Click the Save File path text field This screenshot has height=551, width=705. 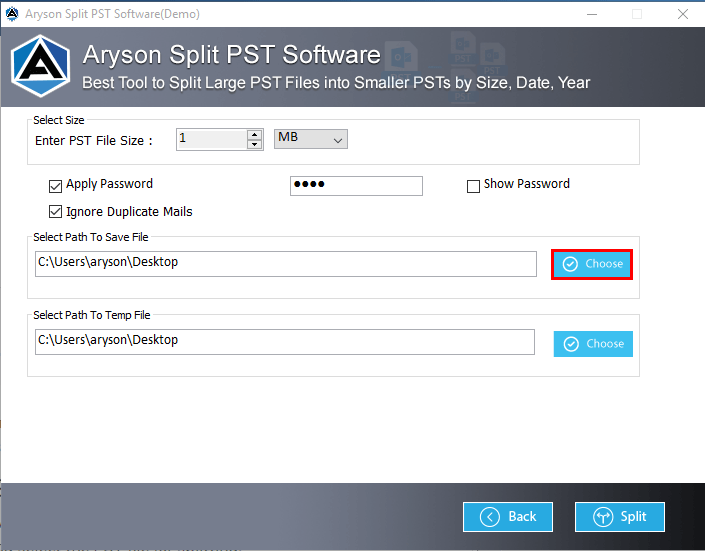click(x=286, y=264)
